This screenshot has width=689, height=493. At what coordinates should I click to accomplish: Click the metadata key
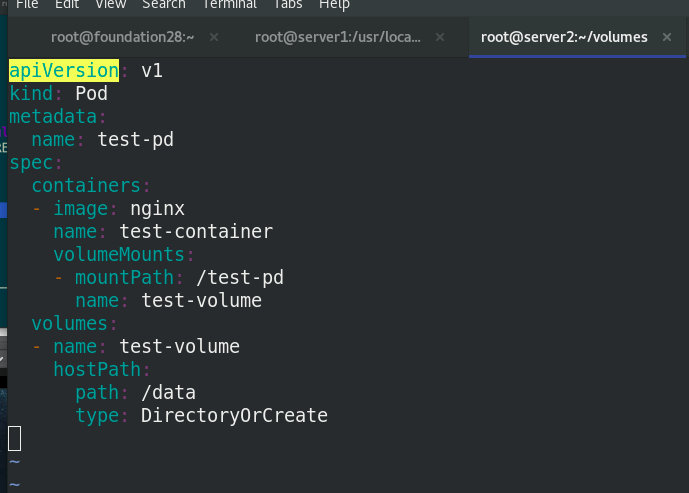(53, 117)
